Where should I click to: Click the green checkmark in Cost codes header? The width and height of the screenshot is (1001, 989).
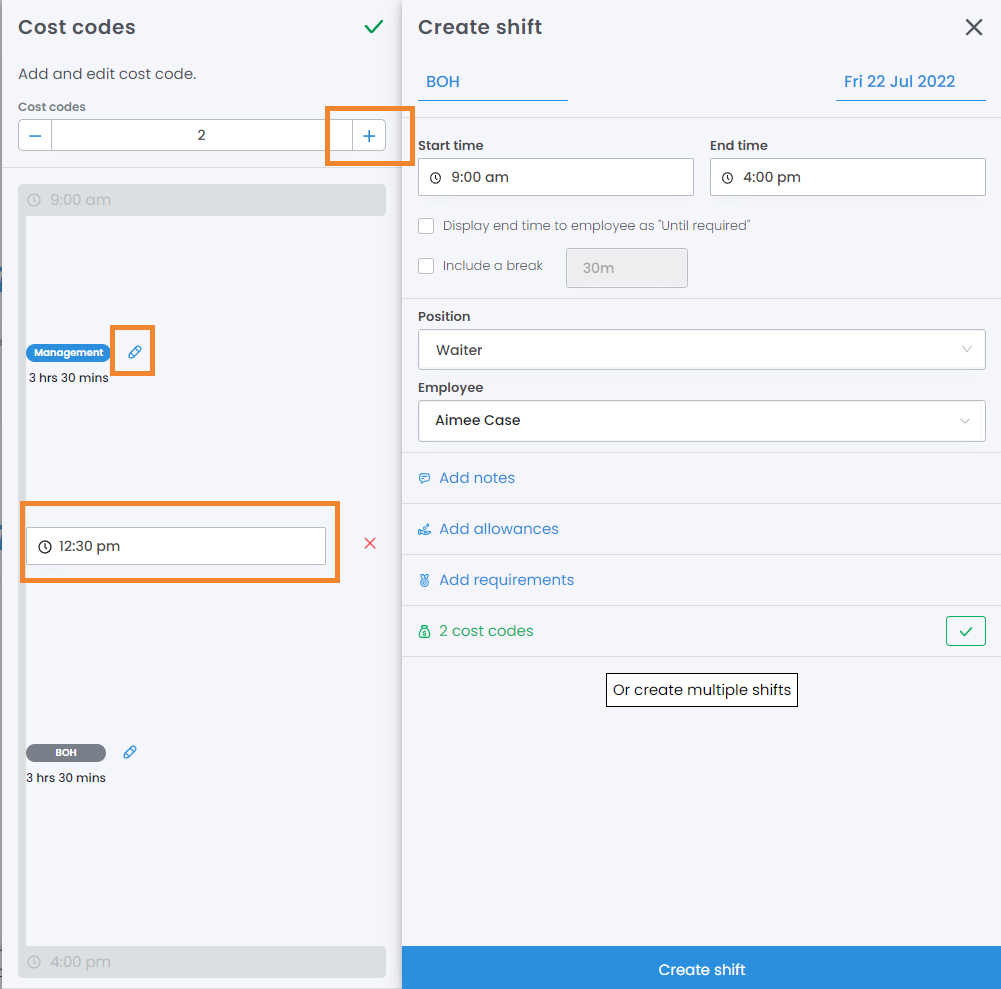tap(374, 27)
